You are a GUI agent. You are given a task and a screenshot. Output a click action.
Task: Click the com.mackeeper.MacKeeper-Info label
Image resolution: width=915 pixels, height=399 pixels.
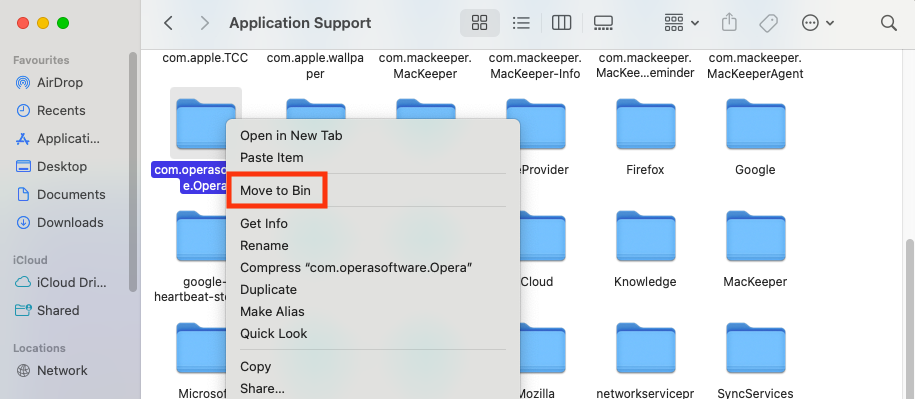535,66
